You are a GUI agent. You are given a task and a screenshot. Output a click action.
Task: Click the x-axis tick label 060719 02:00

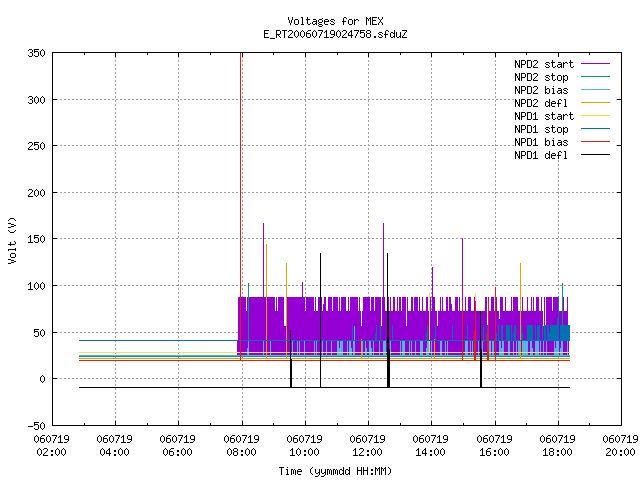coord(51,446)
